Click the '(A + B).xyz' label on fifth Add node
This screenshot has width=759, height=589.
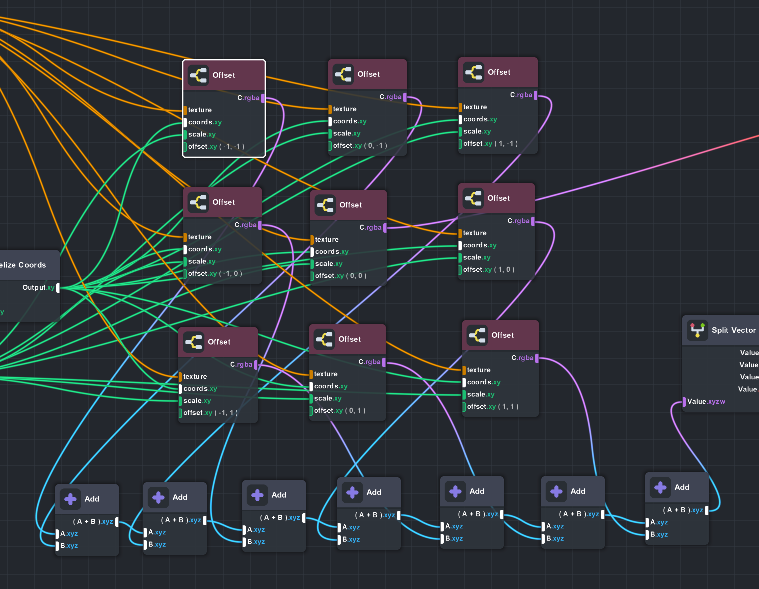(x=478, y=514)
